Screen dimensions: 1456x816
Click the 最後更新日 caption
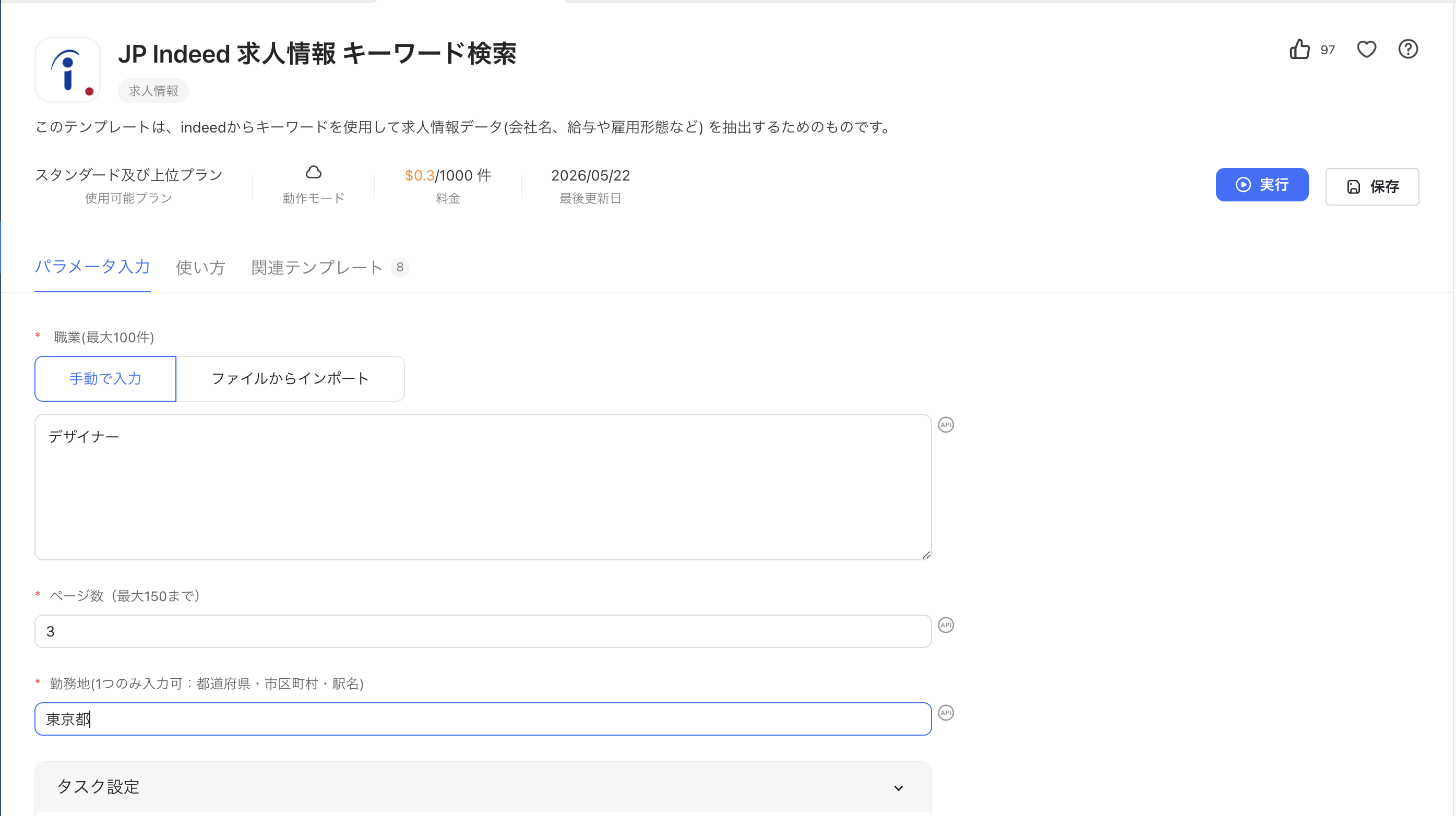click(590, 198)
